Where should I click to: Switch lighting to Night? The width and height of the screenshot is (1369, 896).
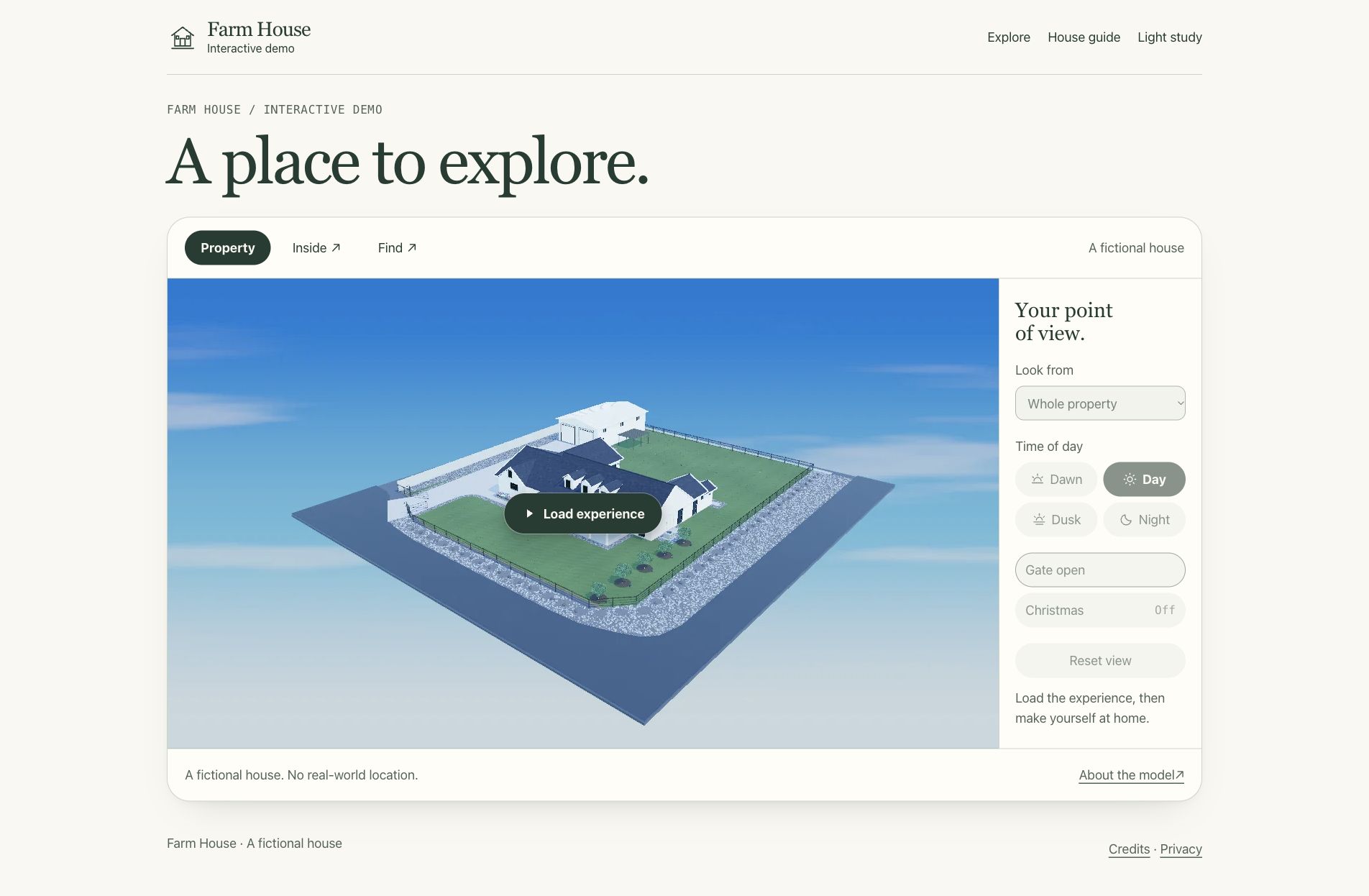(x=1144, y=519)
